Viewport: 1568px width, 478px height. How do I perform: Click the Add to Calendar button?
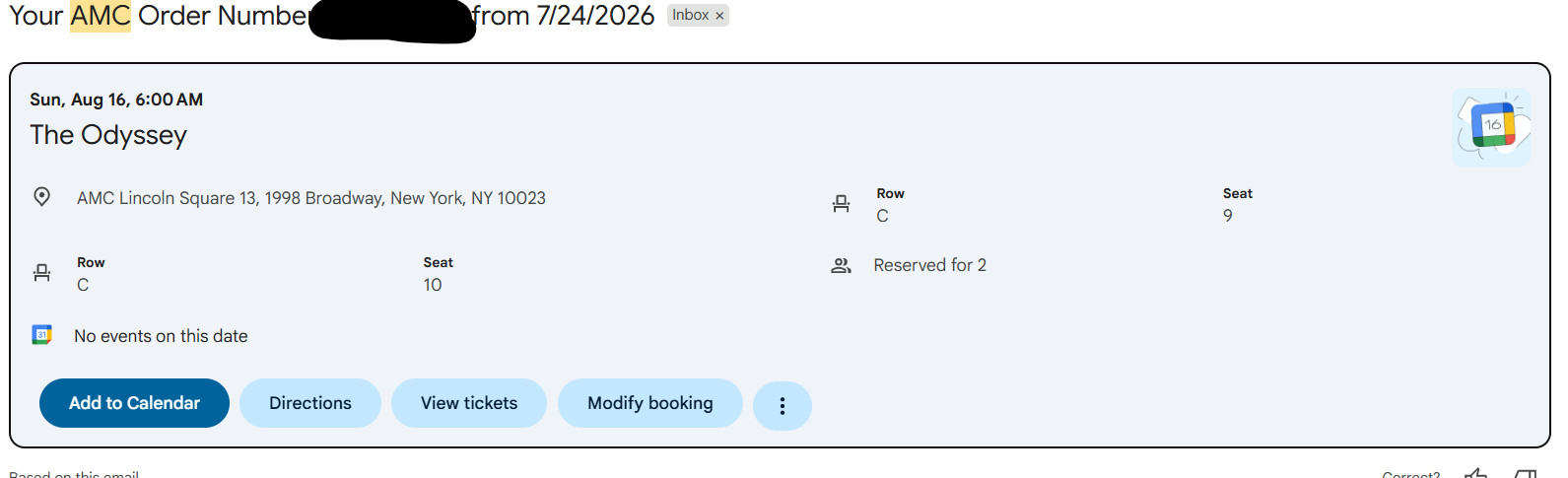(x=134, y=403)
